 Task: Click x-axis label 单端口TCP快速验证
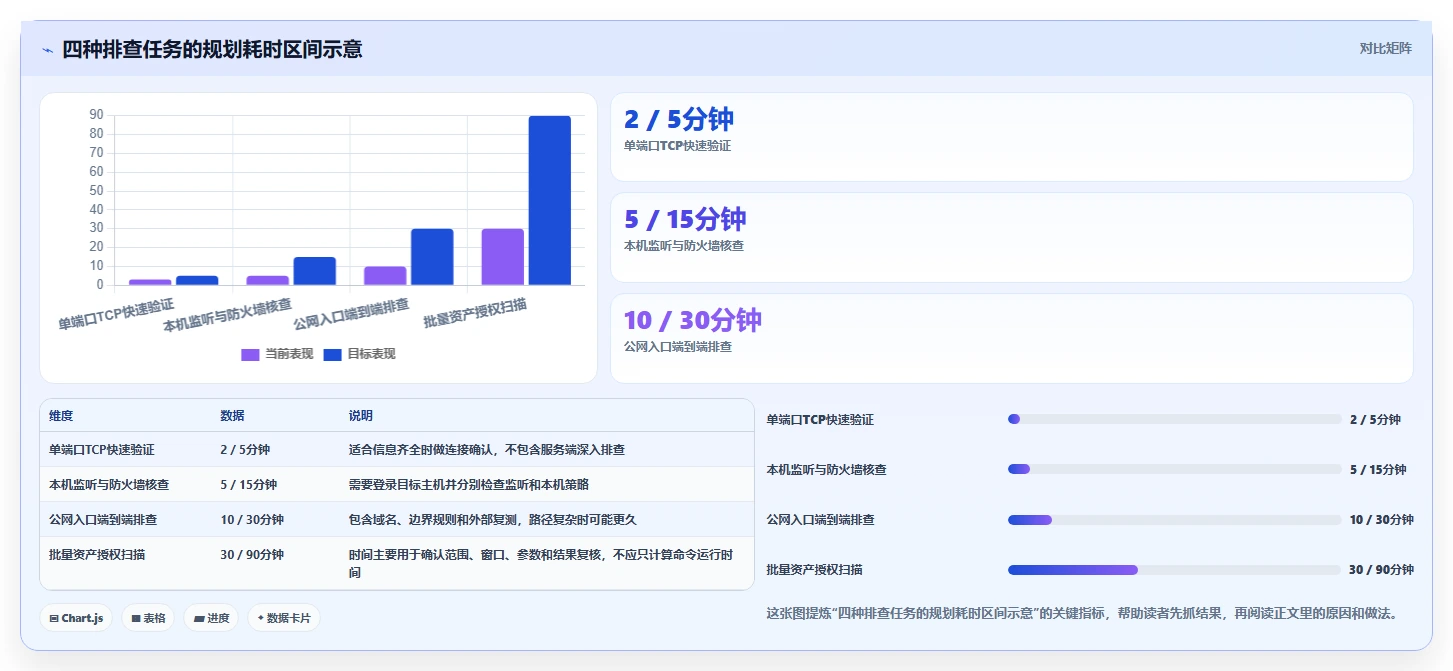pyautogui.click(x=116, y=314)
